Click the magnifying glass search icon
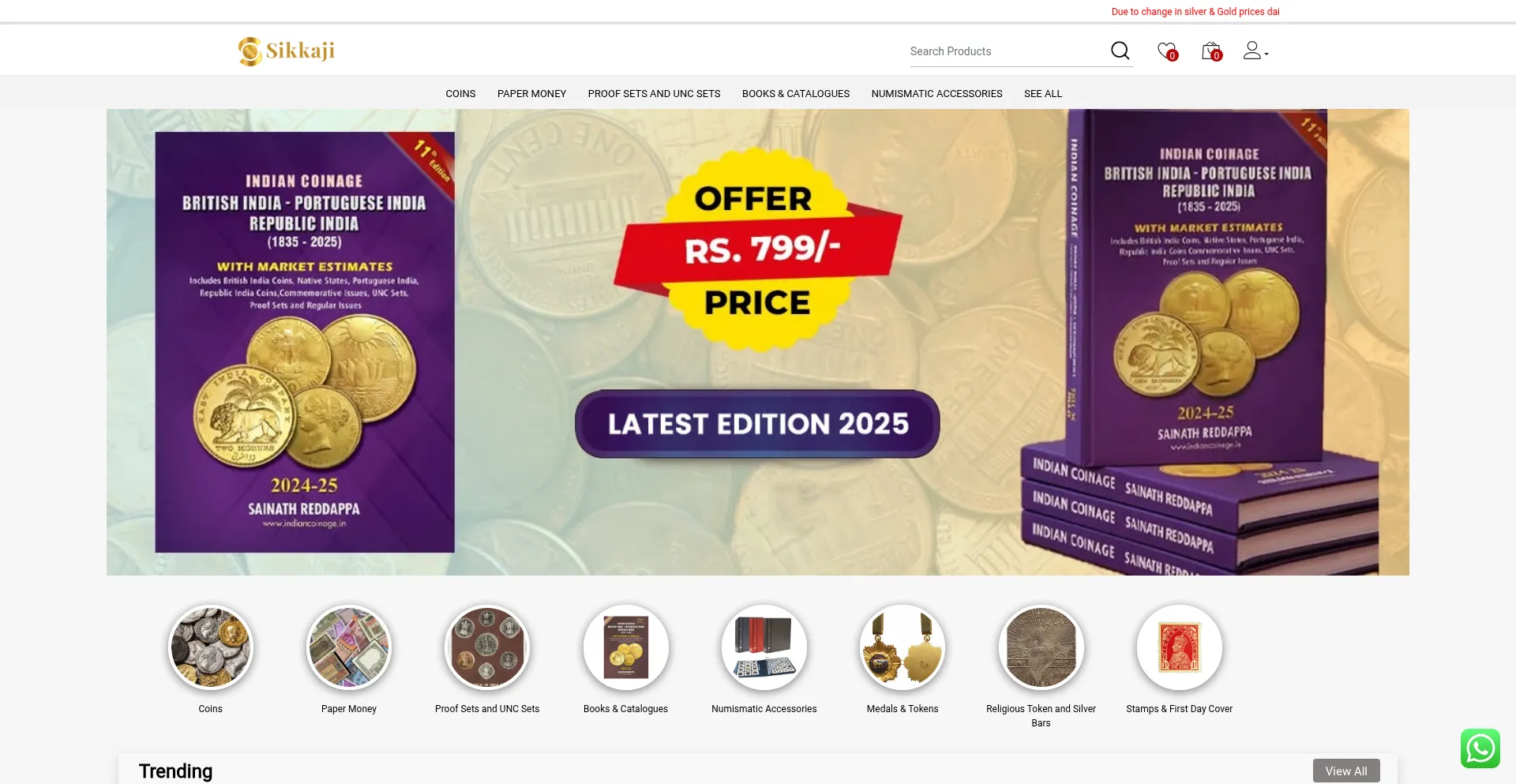Viewport: 1516px width, 784px height. click(1120, 51)
